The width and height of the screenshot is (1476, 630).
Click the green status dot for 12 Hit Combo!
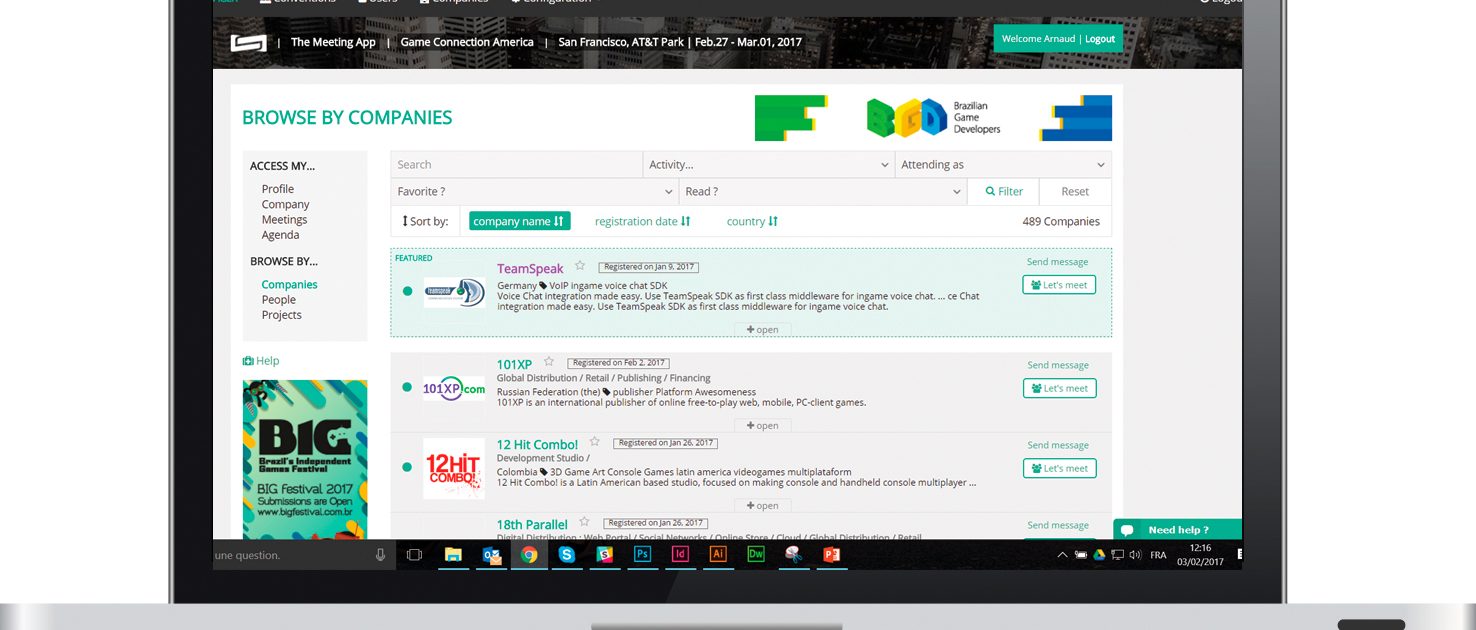pyautogui.click(x=407, y=467)
